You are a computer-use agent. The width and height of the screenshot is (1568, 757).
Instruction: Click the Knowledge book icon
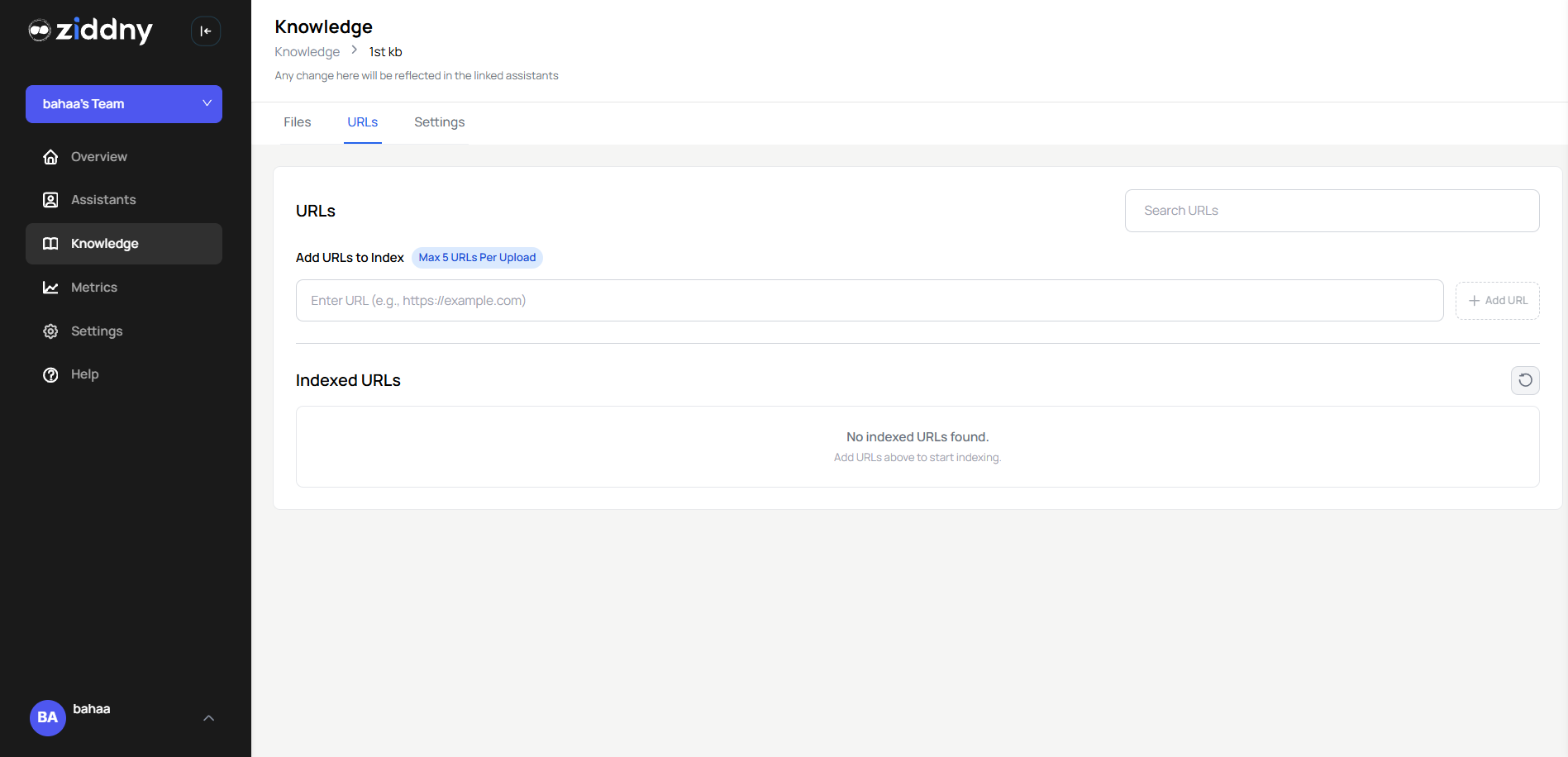tap(50, 243)
